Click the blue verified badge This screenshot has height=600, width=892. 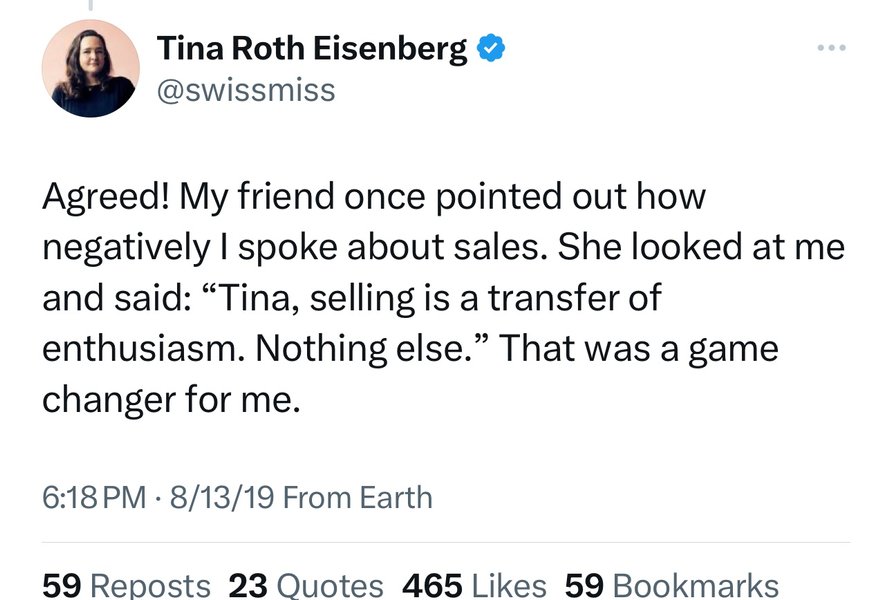click(x=490, y=48)
